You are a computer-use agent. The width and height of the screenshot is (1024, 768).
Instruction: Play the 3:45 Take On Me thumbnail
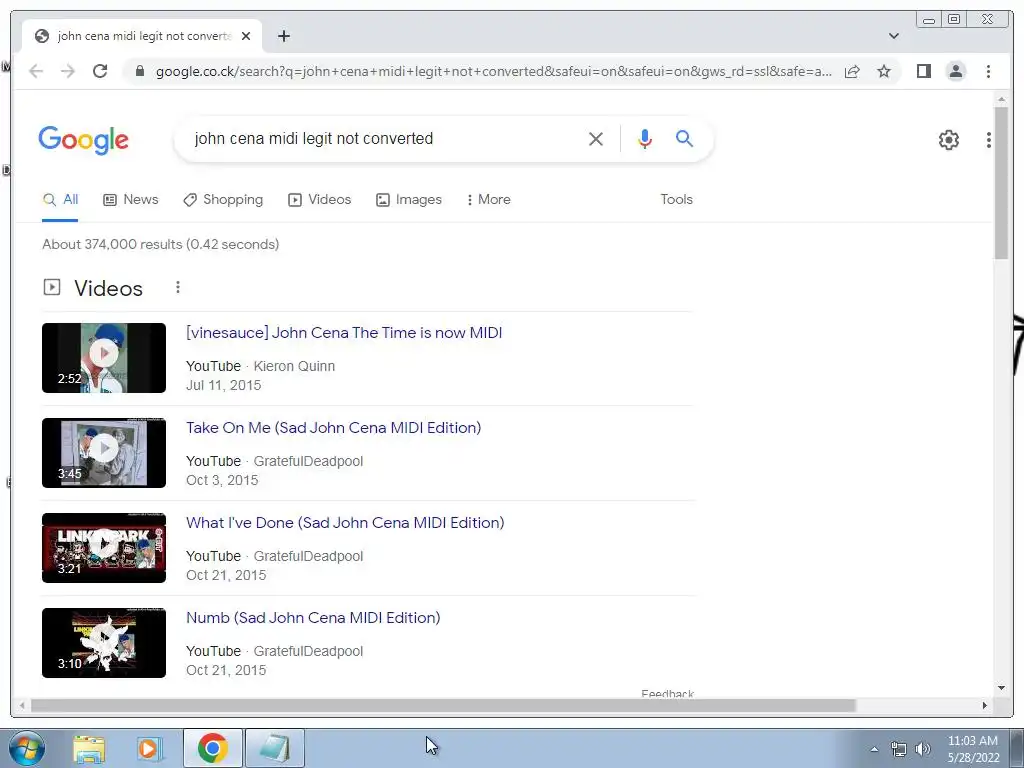point(104,453)
